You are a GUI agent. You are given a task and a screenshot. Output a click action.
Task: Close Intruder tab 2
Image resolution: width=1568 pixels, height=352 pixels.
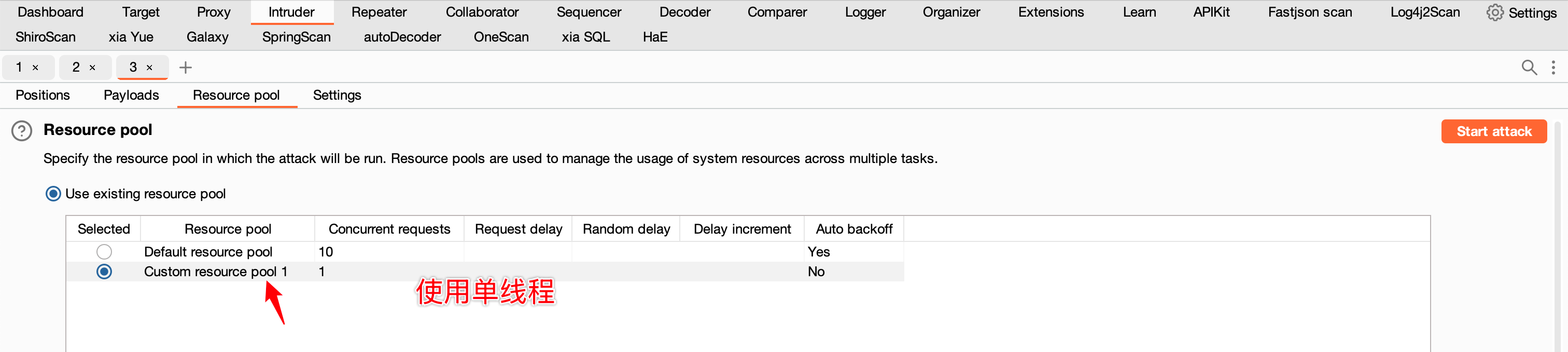coord(92,67)
